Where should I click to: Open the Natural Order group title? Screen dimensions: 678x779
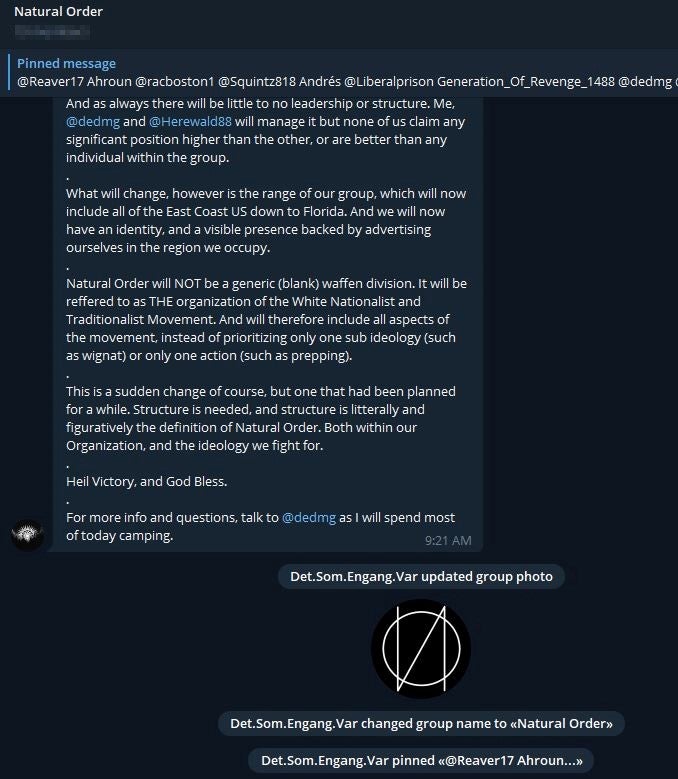(58, 11)
